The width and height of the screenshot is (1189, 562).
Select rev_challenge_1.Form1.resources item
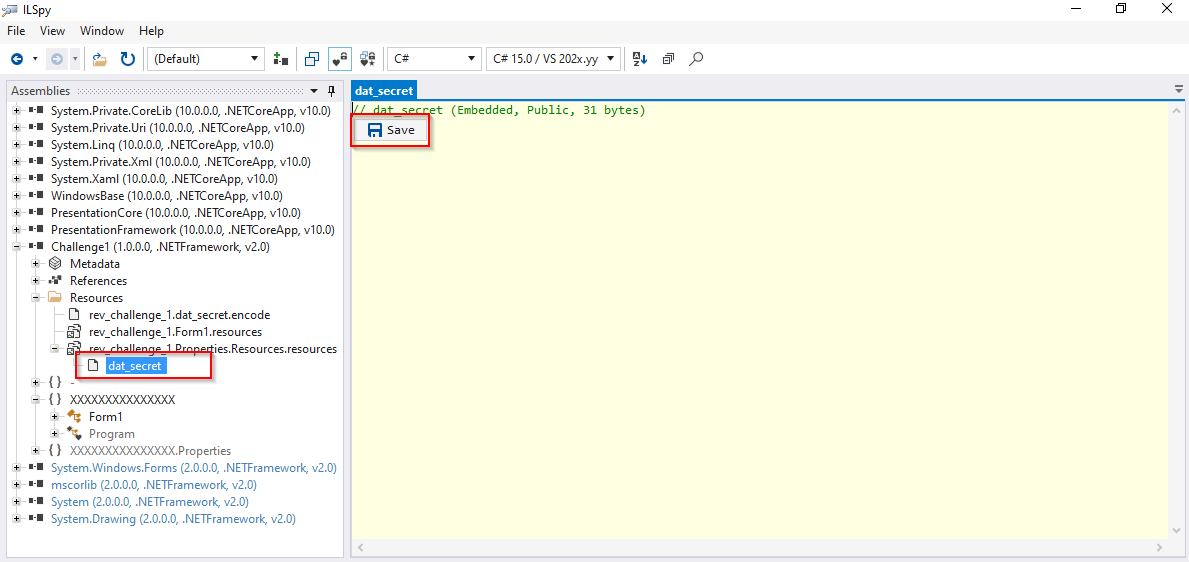click(175, 332)
